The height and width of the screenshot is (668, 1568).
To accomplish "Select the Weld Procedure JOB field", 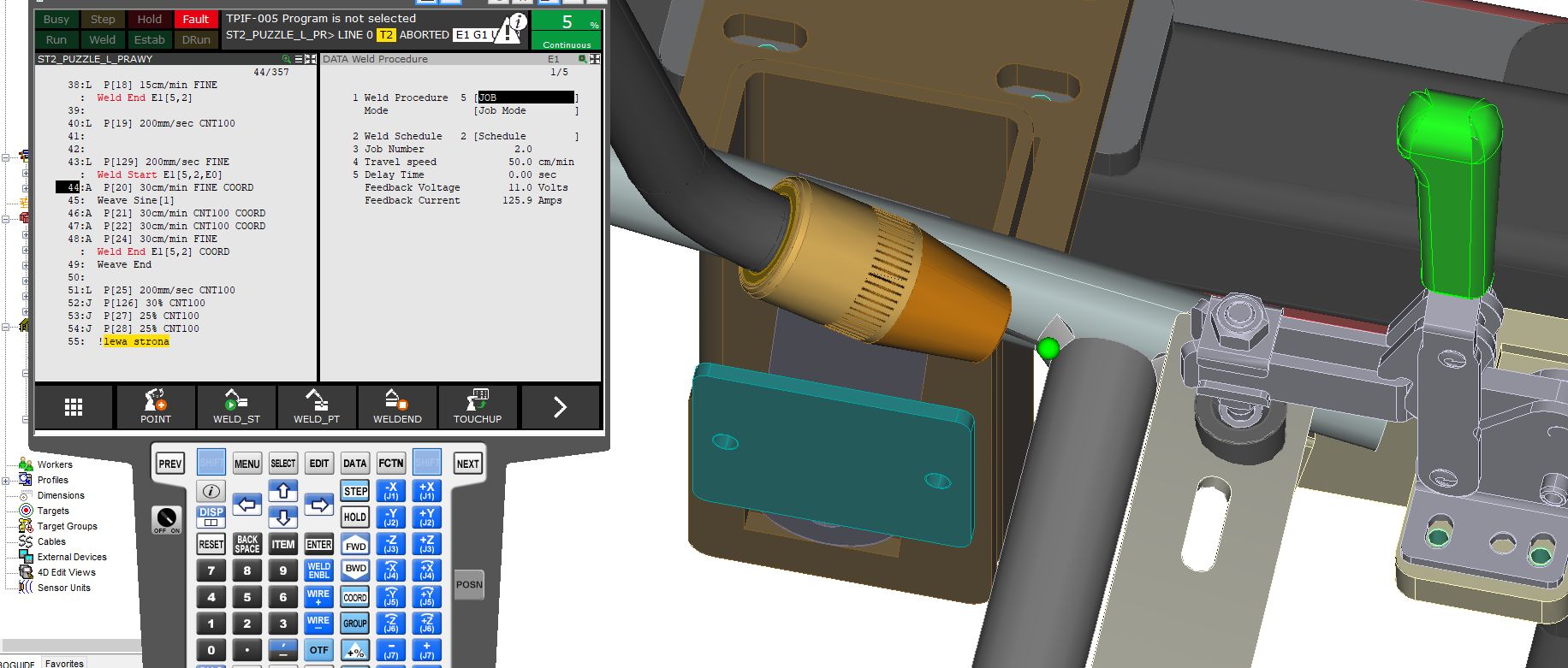I will [x=526, y=98].
